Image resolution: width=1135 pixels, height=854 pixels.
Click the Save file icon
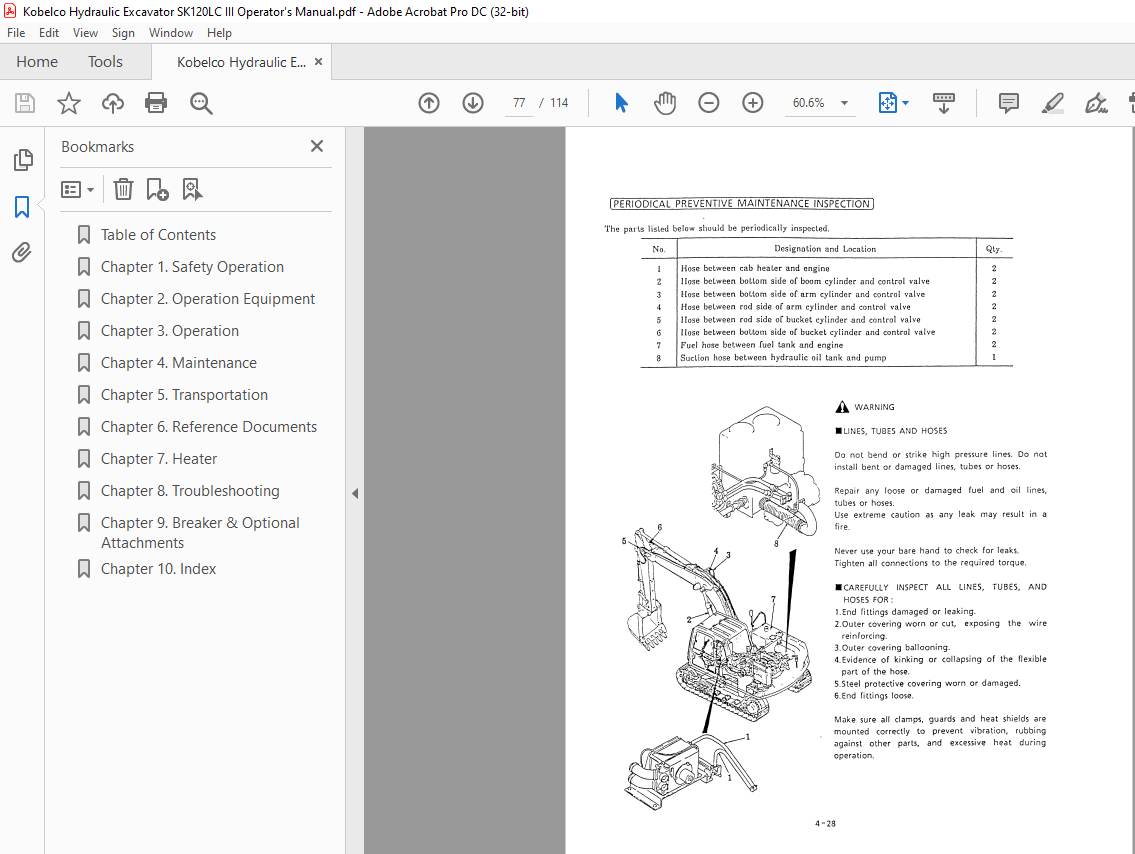pyautogui.click(x=25, y=103)
